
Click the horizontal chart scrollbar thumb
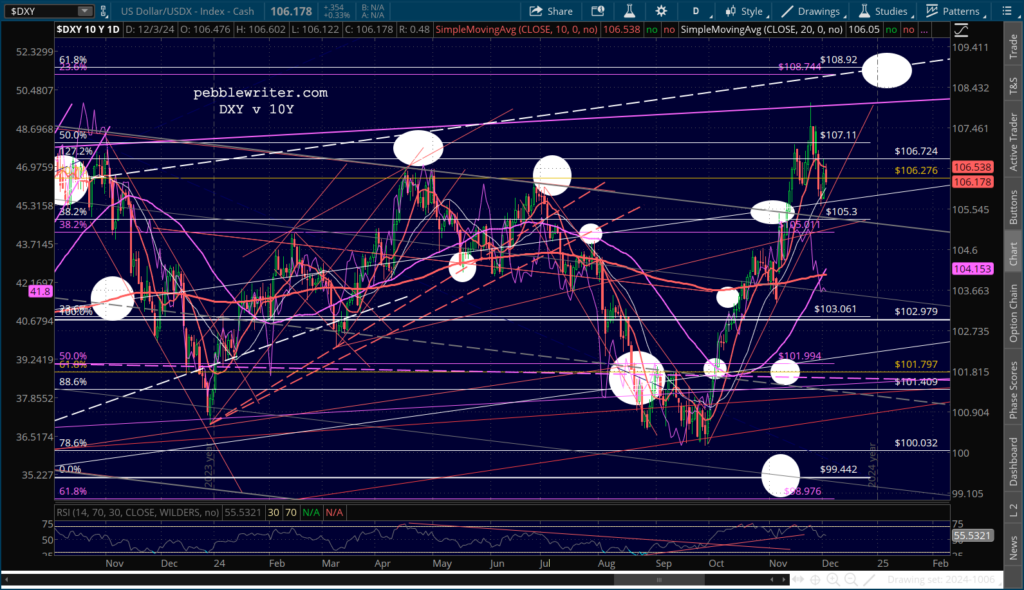click(660, 580)
